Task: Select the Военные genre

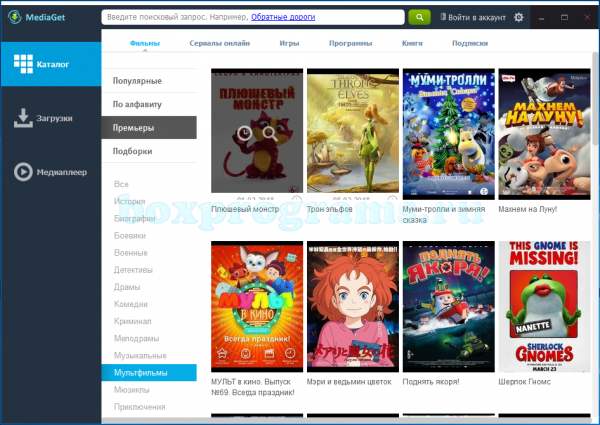Action: coord(130,253)
